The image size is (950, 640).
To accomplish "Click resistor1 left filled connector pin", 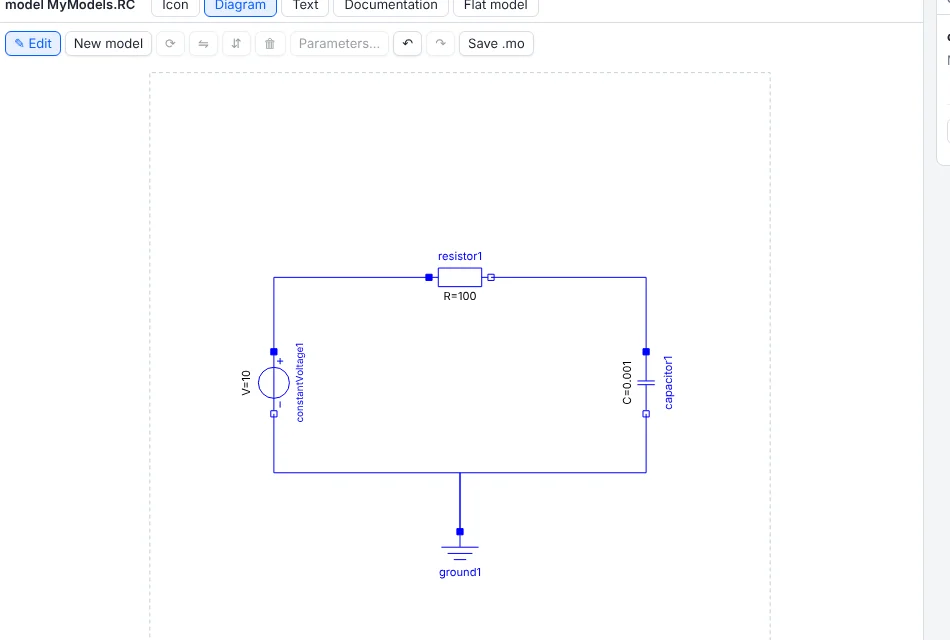I will (429, 278).
